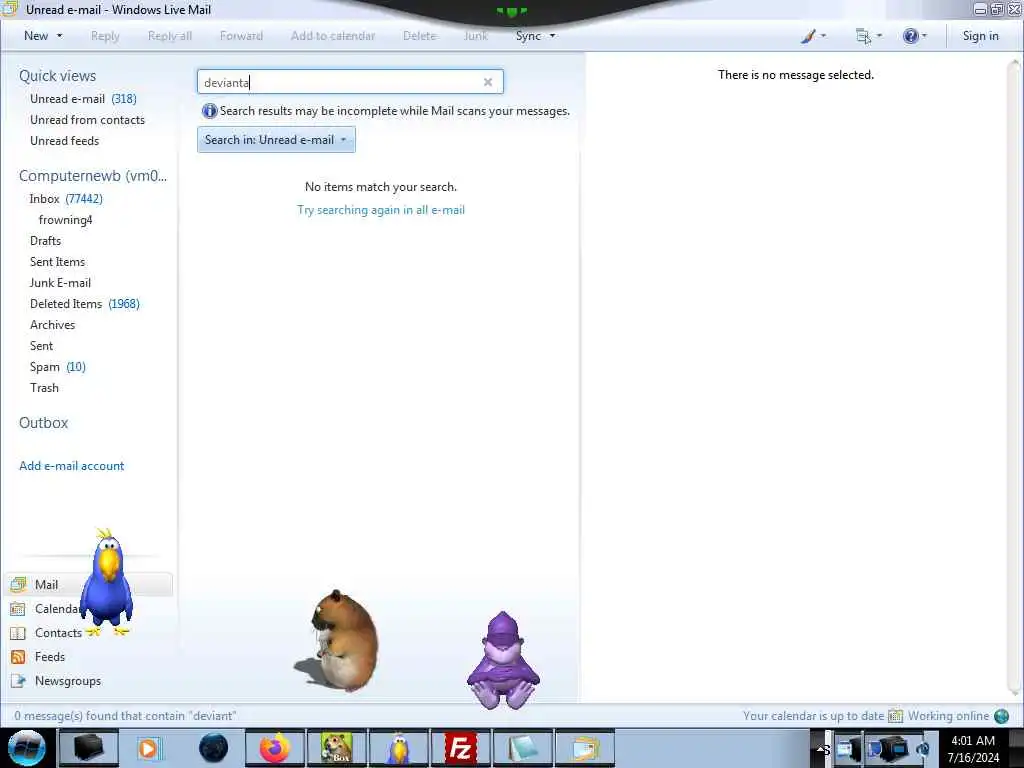This screenshot has height=768, width=1024.
Task: Open the Drafts folder
Action: (x=45, y=240)
